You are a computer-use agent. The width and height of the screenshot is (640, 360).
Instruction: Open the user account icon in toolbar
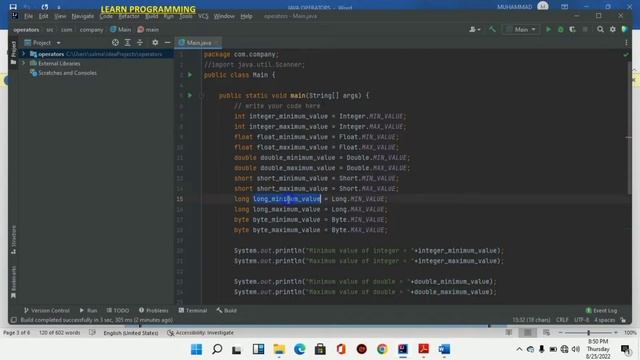(474, 29)
